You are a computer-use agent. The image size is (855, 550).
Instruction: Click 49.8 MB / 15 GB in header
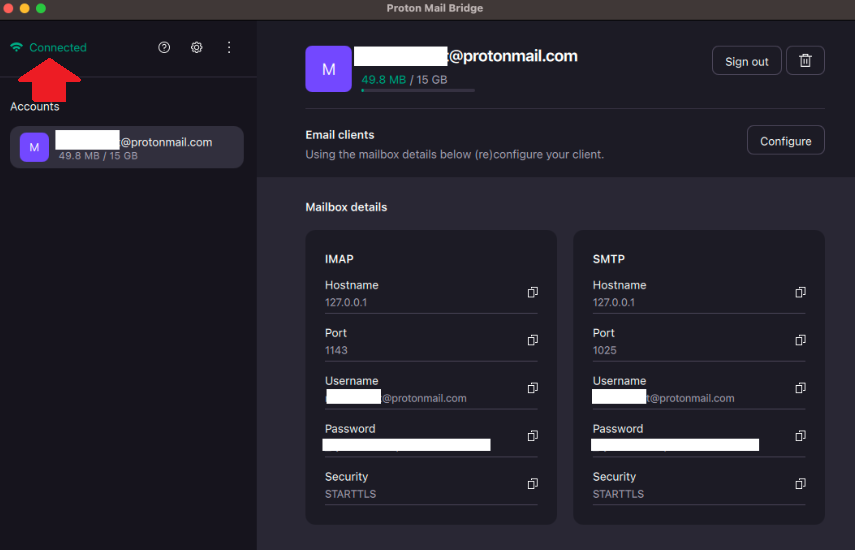point(404,80)
